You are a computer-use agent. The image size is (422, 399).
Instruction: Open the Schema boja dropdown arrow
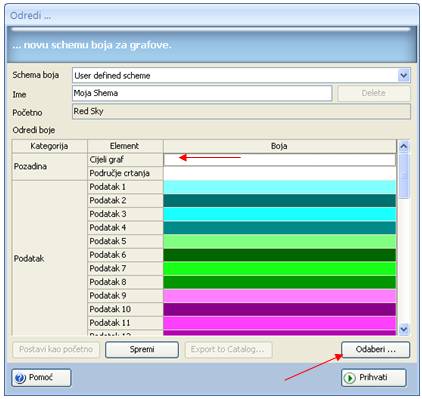tap(403, 75)
